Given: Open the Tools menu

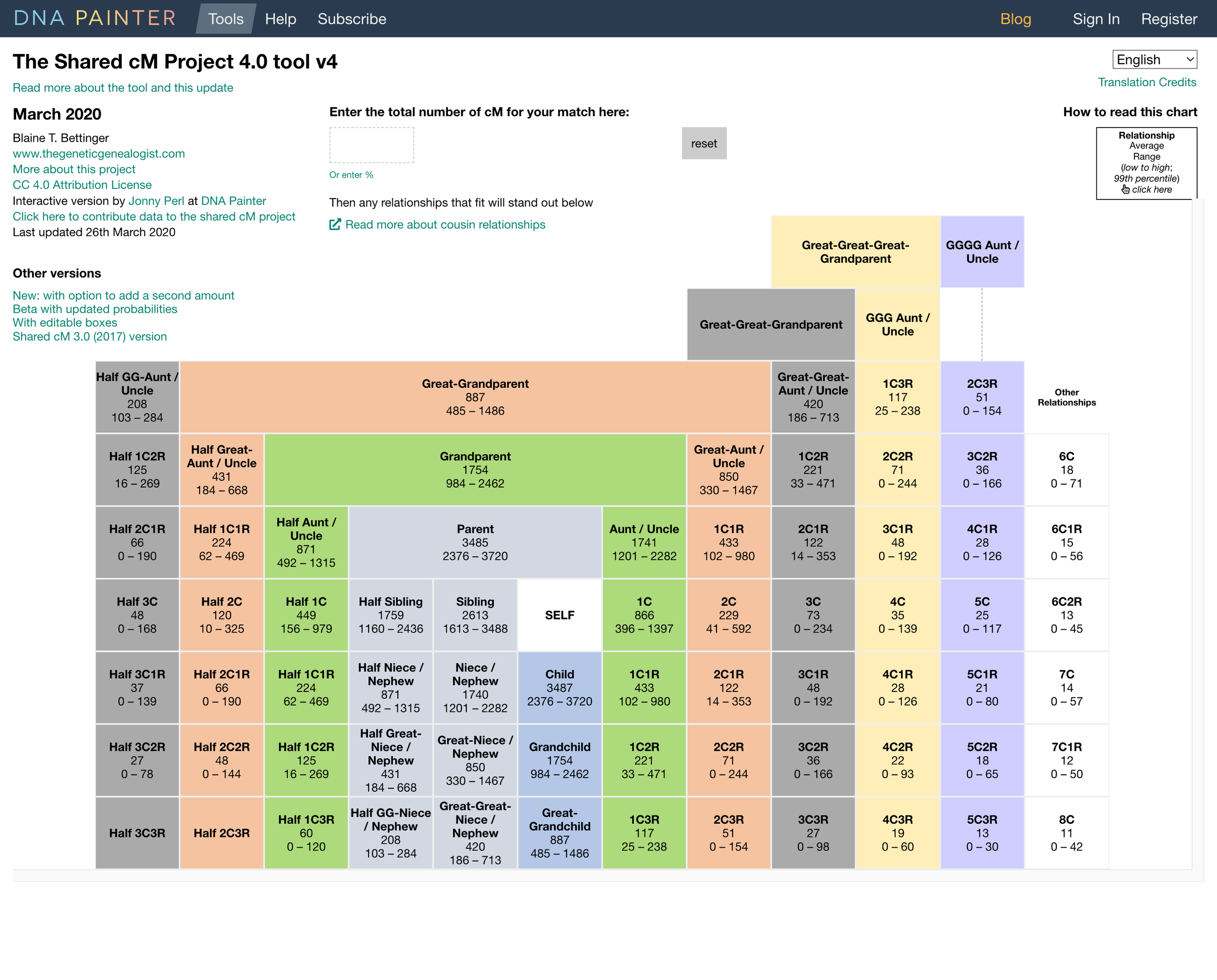Looking at the screenshot, I should 226,18.
